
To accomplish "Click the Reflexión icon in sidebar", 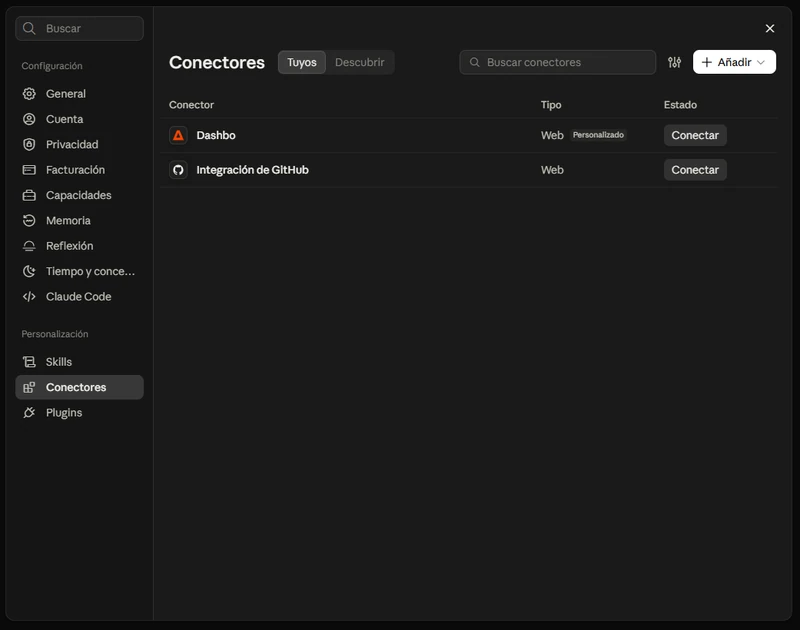I will 29,246.
